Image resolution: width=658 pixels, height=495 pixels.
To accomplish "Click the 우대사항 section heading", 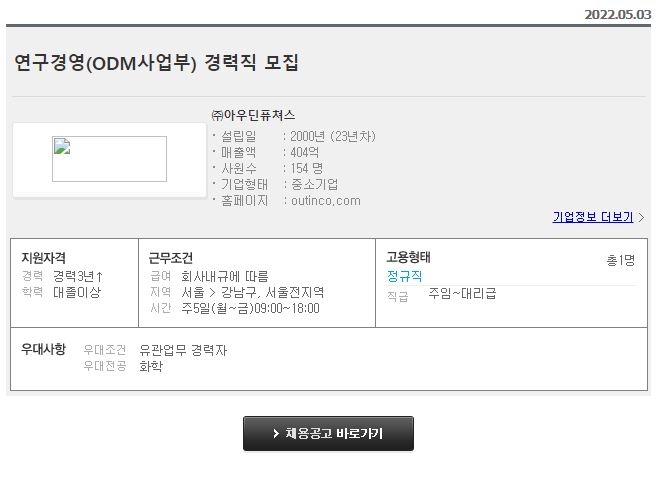I will (x=44, y=349).
